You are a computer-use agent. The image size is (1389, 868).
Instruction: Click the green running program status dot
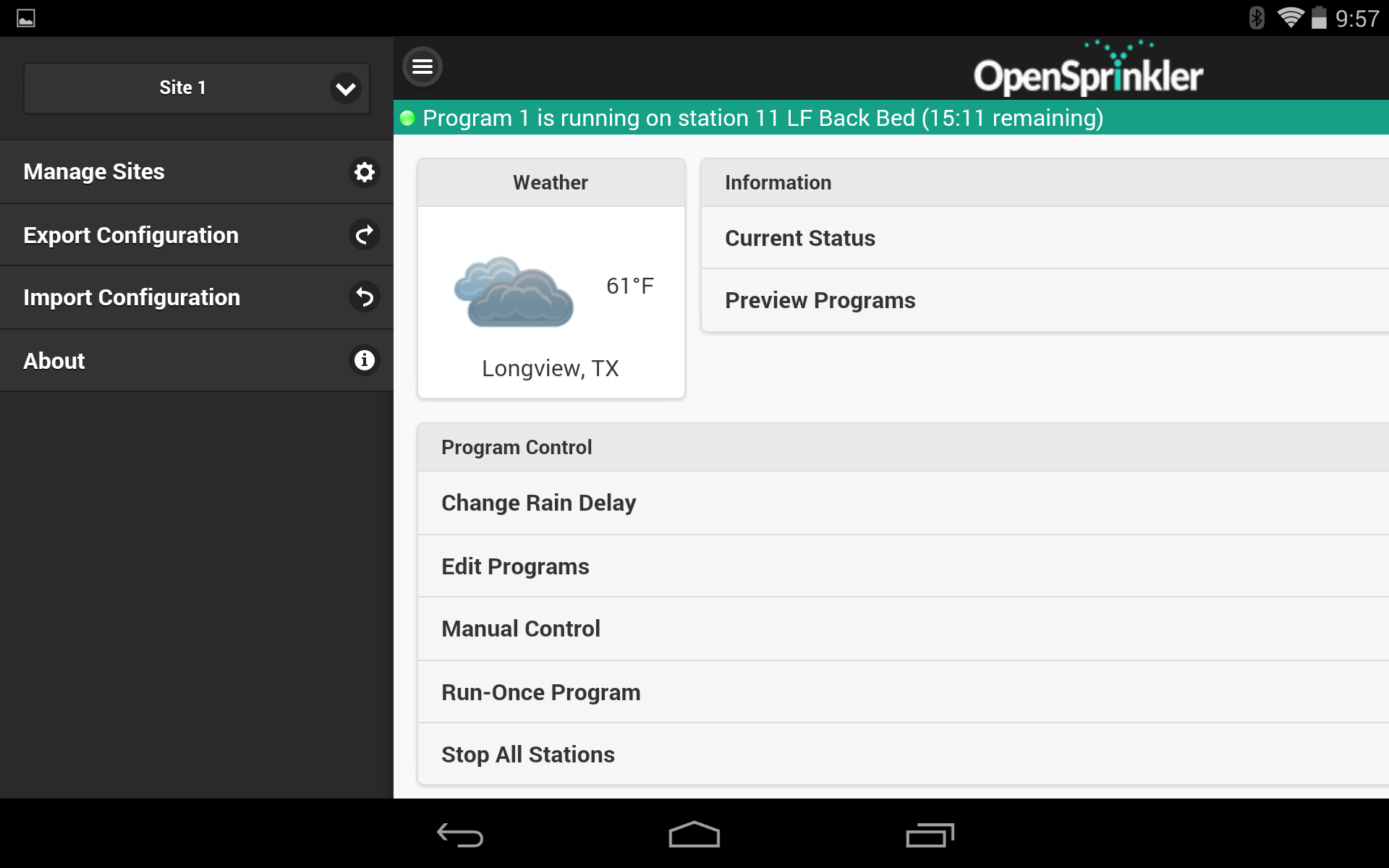(x=409, y=117)
